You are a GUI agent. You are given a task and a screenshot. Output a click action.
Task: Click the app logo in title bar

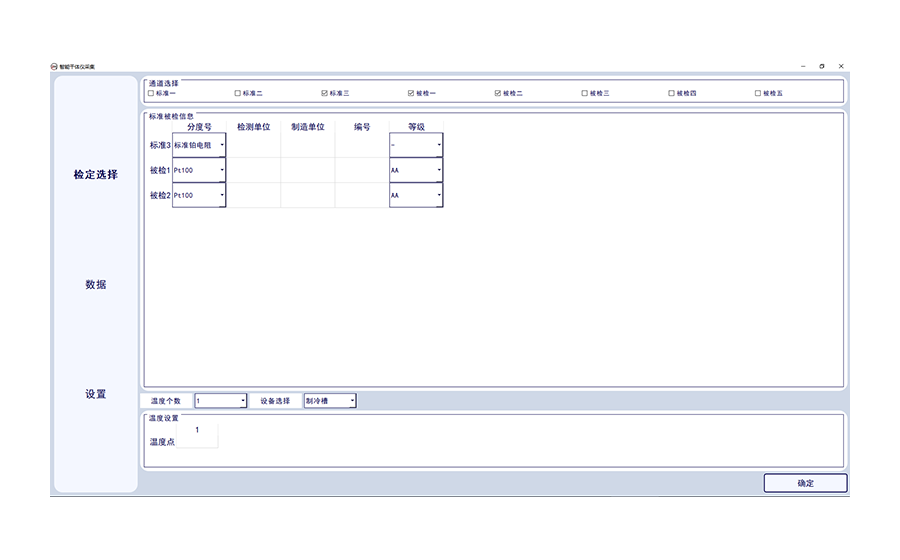point(54,66)
